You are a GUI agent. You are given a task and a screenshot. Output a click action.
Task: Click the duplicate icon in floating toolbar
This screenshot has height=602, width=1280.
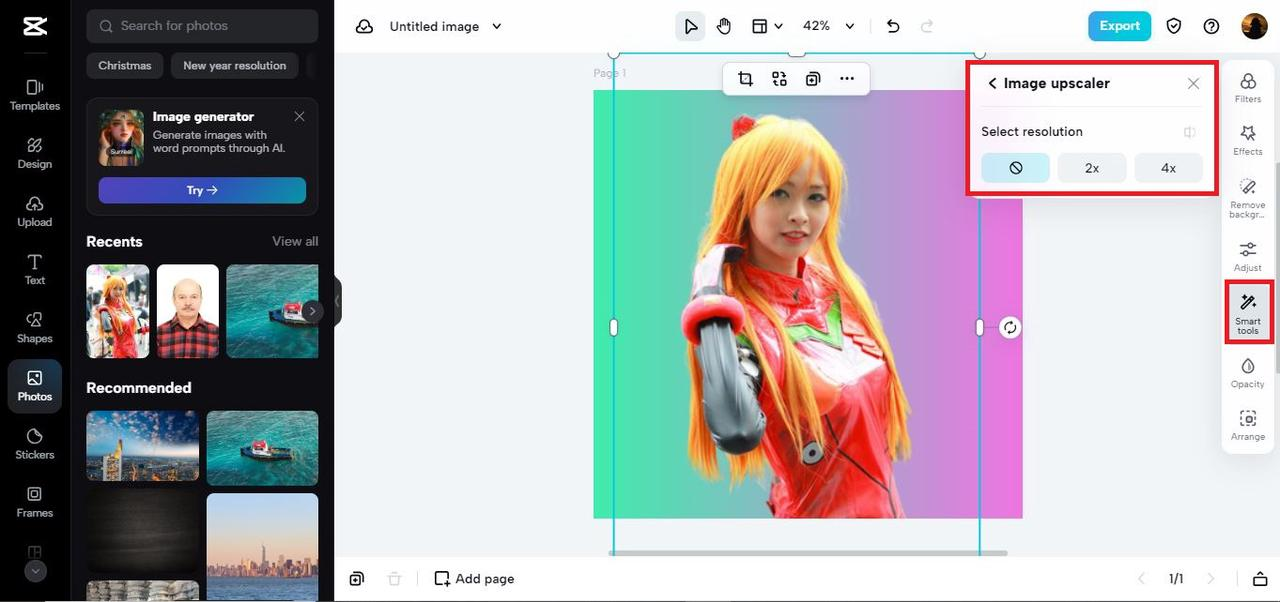813,79
